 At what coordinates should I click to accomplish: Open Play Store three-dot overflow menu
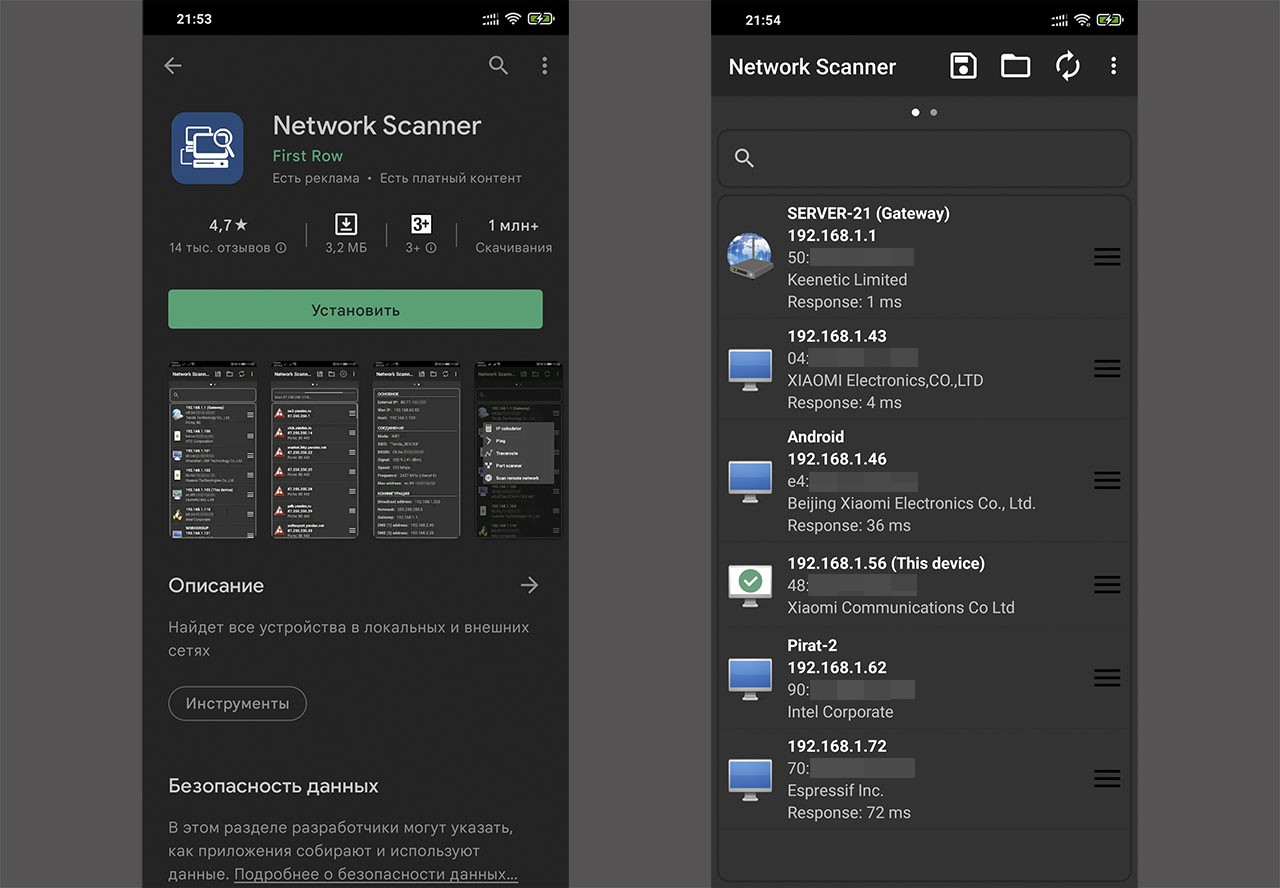[544, 66]
